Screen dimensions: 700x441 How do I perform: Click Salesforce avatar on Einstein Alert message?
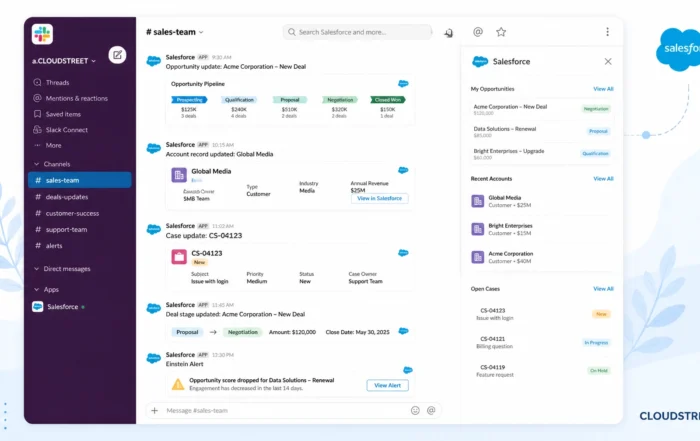click(x=154, y=358)
